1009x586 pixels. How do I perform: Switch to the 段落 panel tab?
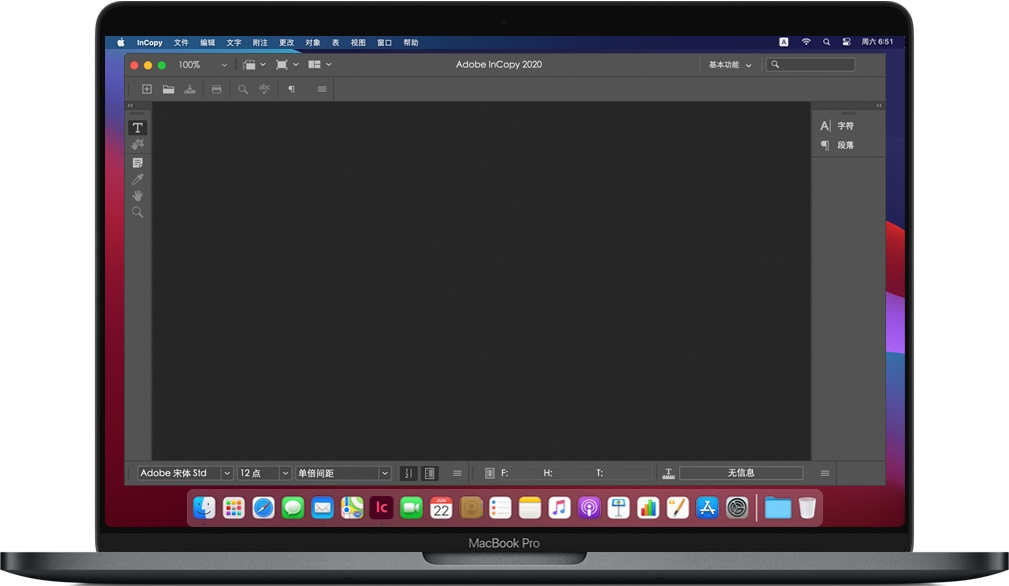845,145
